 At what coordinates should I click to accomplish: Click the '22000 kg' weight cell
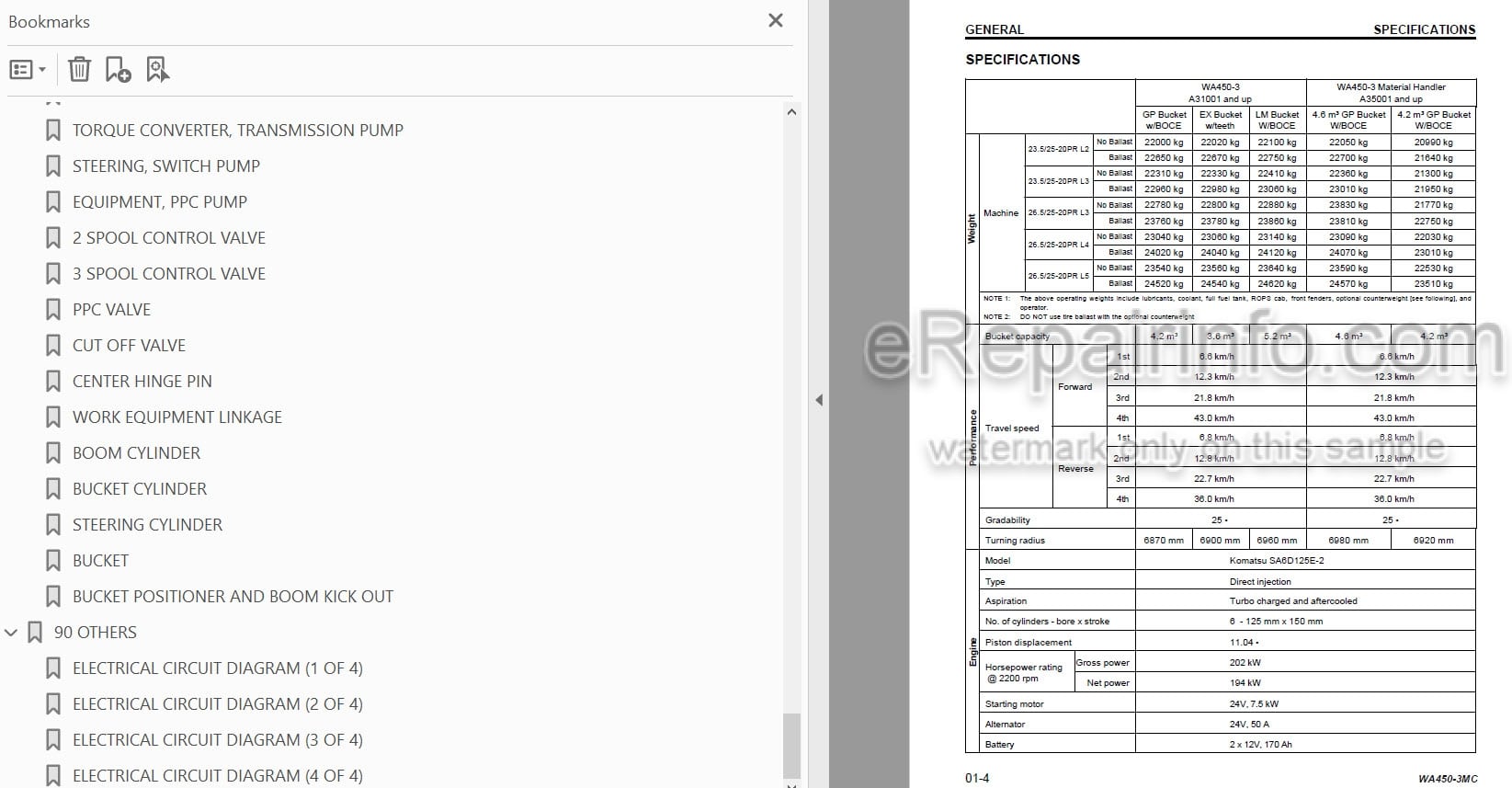1164,143
